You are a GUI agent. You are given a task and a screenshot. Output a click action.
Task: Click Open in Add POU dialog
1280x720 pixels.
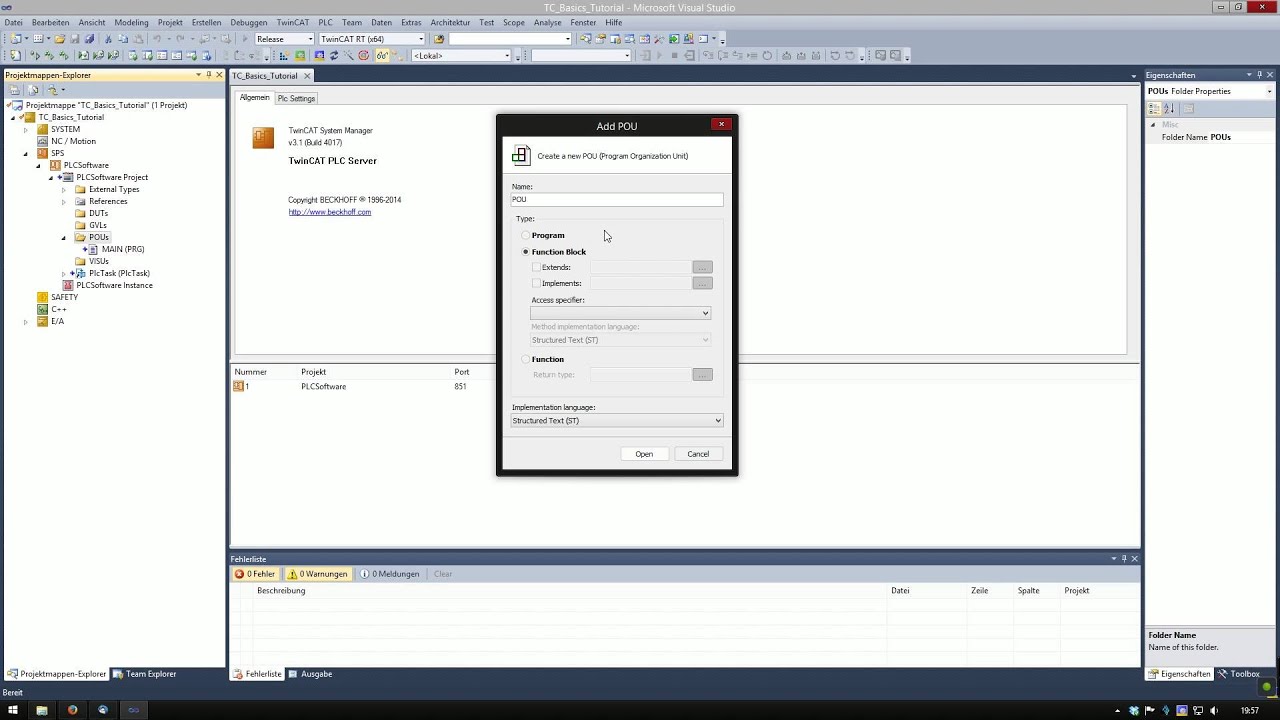click(x=644, y=454)
